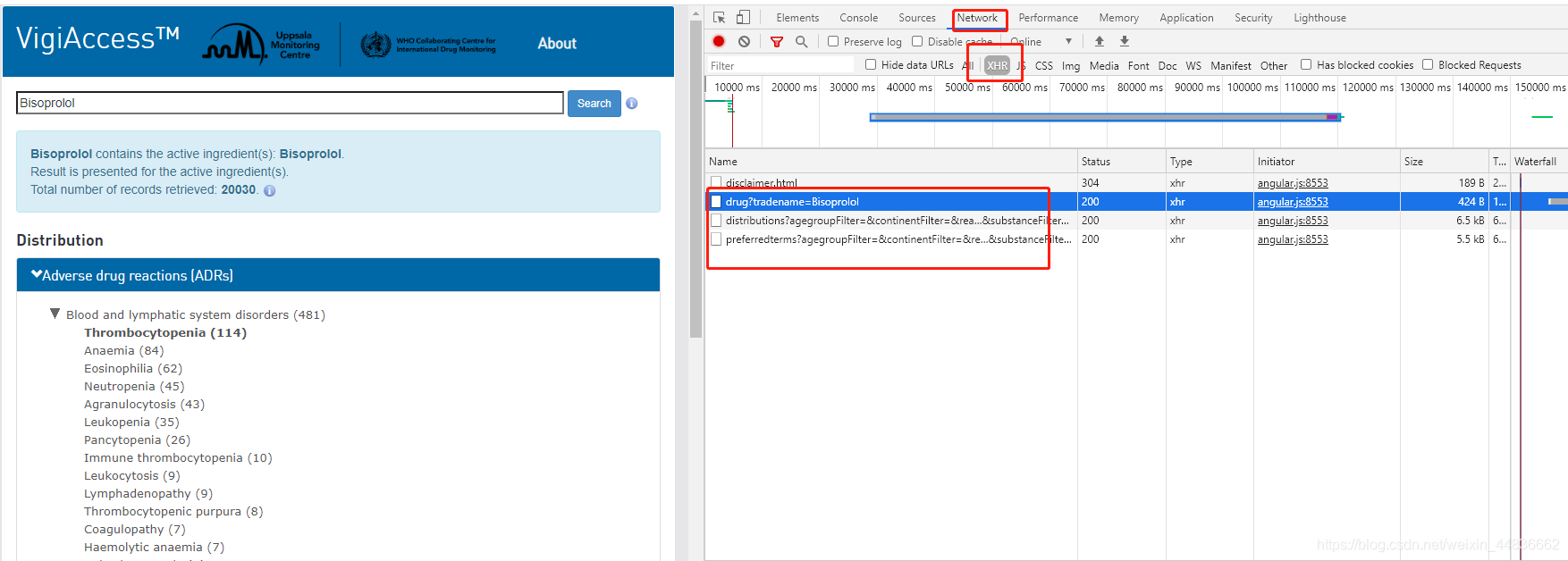The image size is (1568, 561).
Task: Sort requests by the Size column
Action: pyautogui.click(x=1444, y=162)
